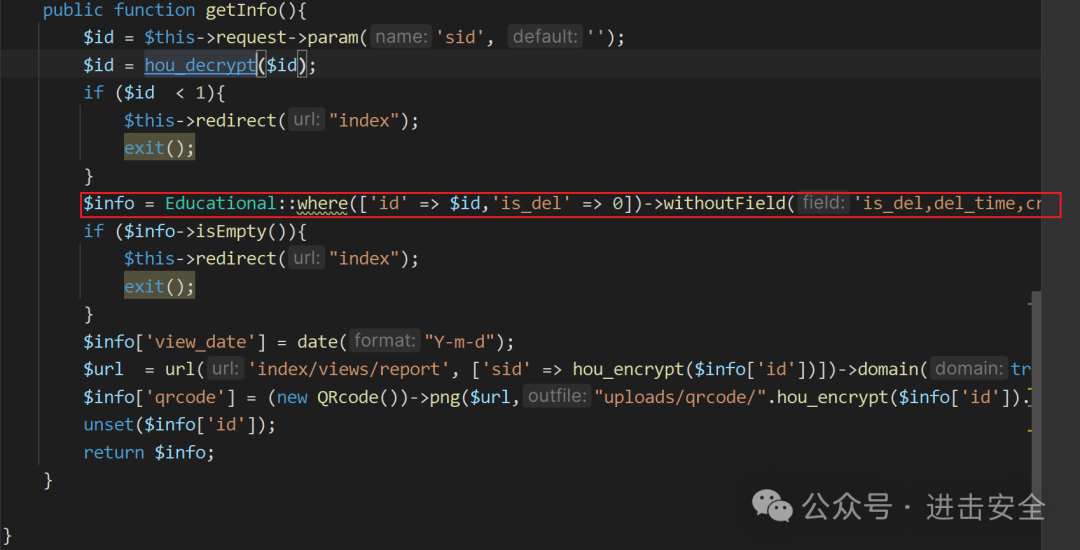Click the unset function call
Screen dimensions: 1080x550
coord(109,424)
